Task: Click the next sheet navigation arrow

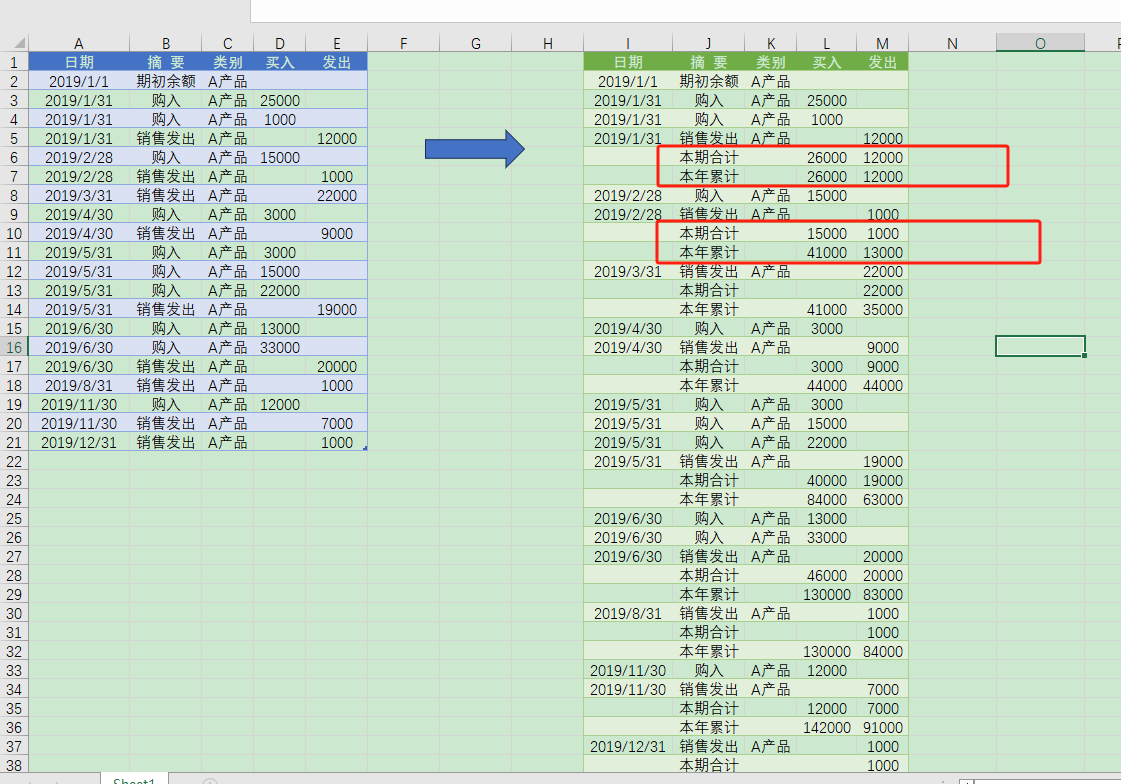Action: (58, 779)
